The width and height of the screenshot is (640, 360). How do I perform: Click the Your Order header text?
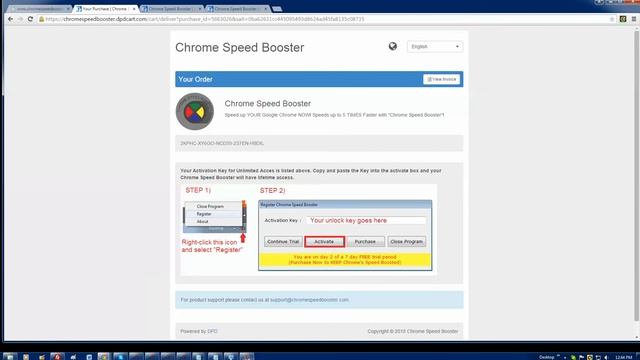[x=196, y=79]
